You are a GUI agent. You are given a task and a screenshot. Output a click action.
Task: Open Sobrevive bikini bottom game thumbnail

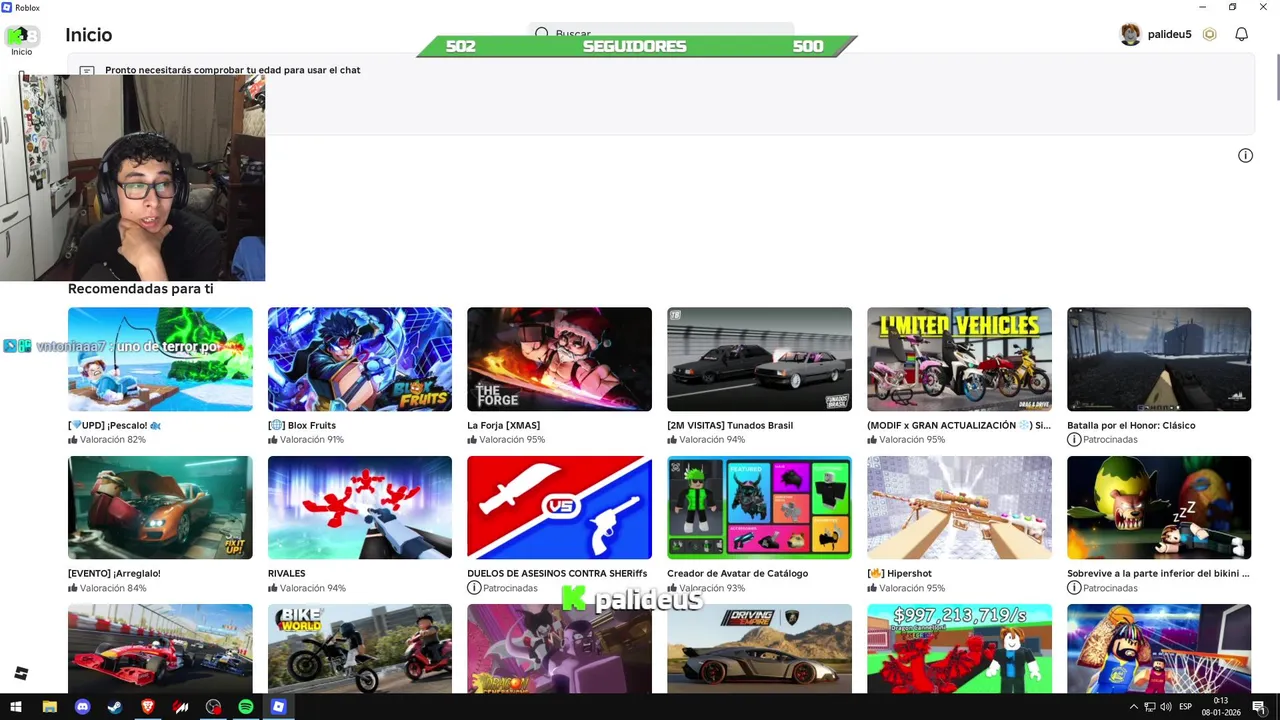(x=1159, y=508)
